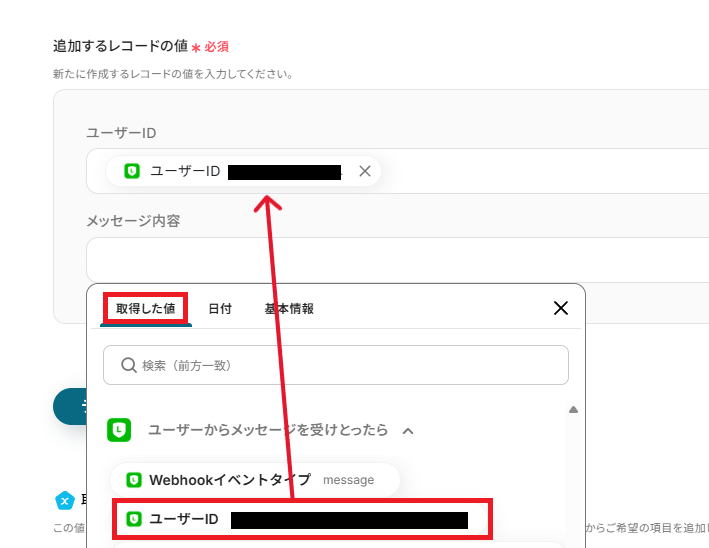Screen dimensions: 709x548
Task: Switch to the 日付 tab
Action: (x=220, y=309)
